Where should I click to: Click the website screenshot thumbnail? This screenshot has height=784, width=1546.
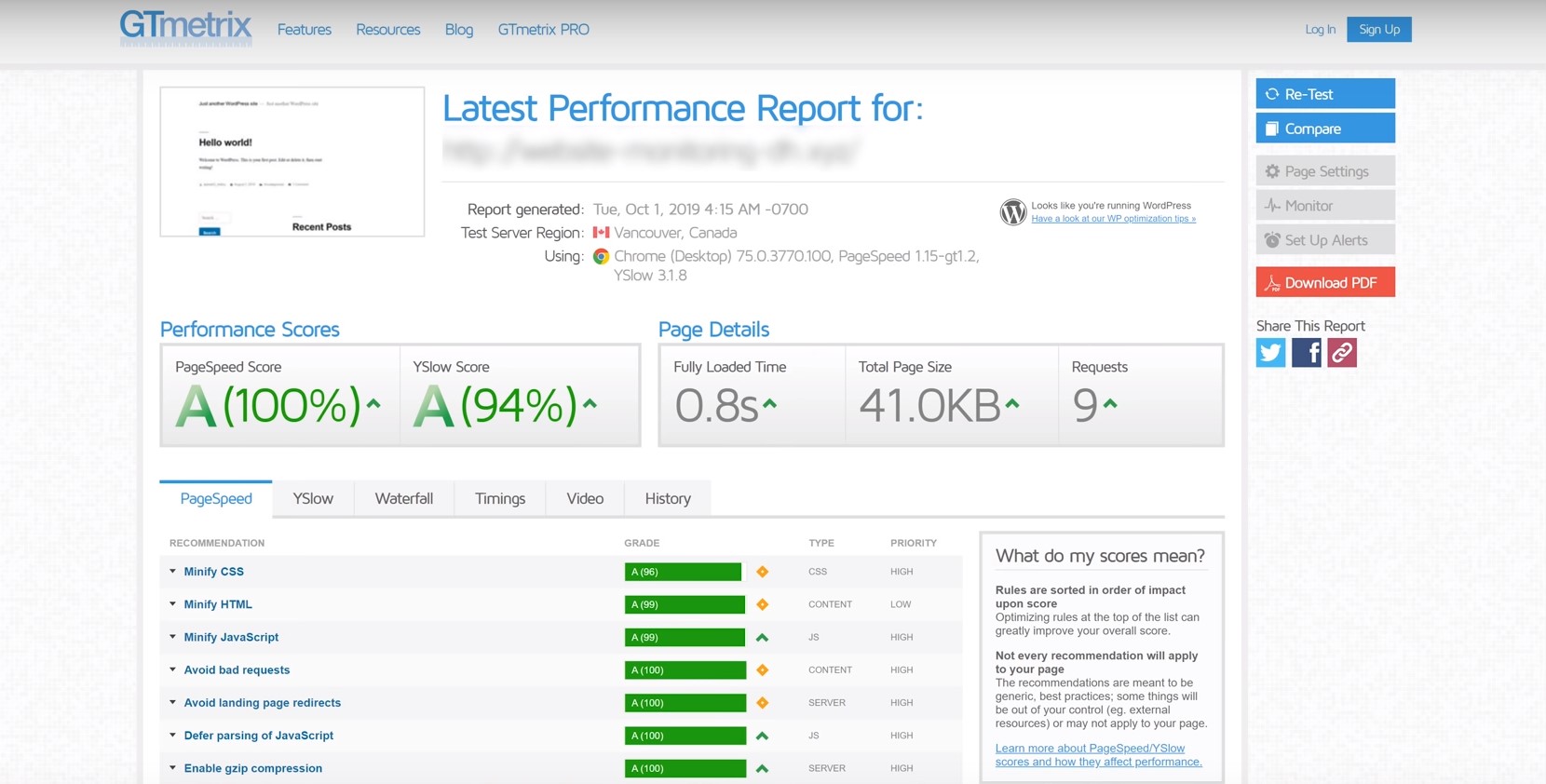[x=292, y=162]
